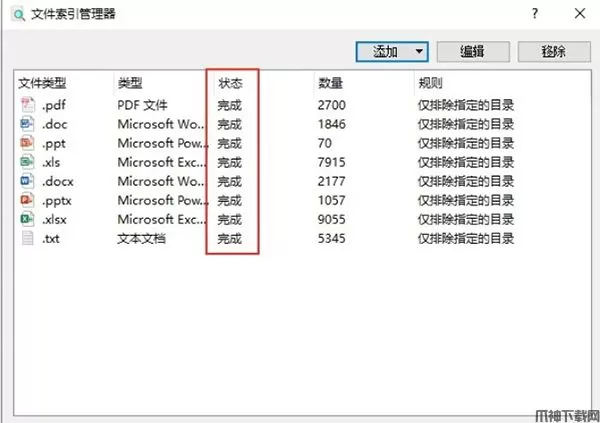Viewport: 600px width, 423px height.
Task: Select the .xlsx row label
Action: coord(54,220)
